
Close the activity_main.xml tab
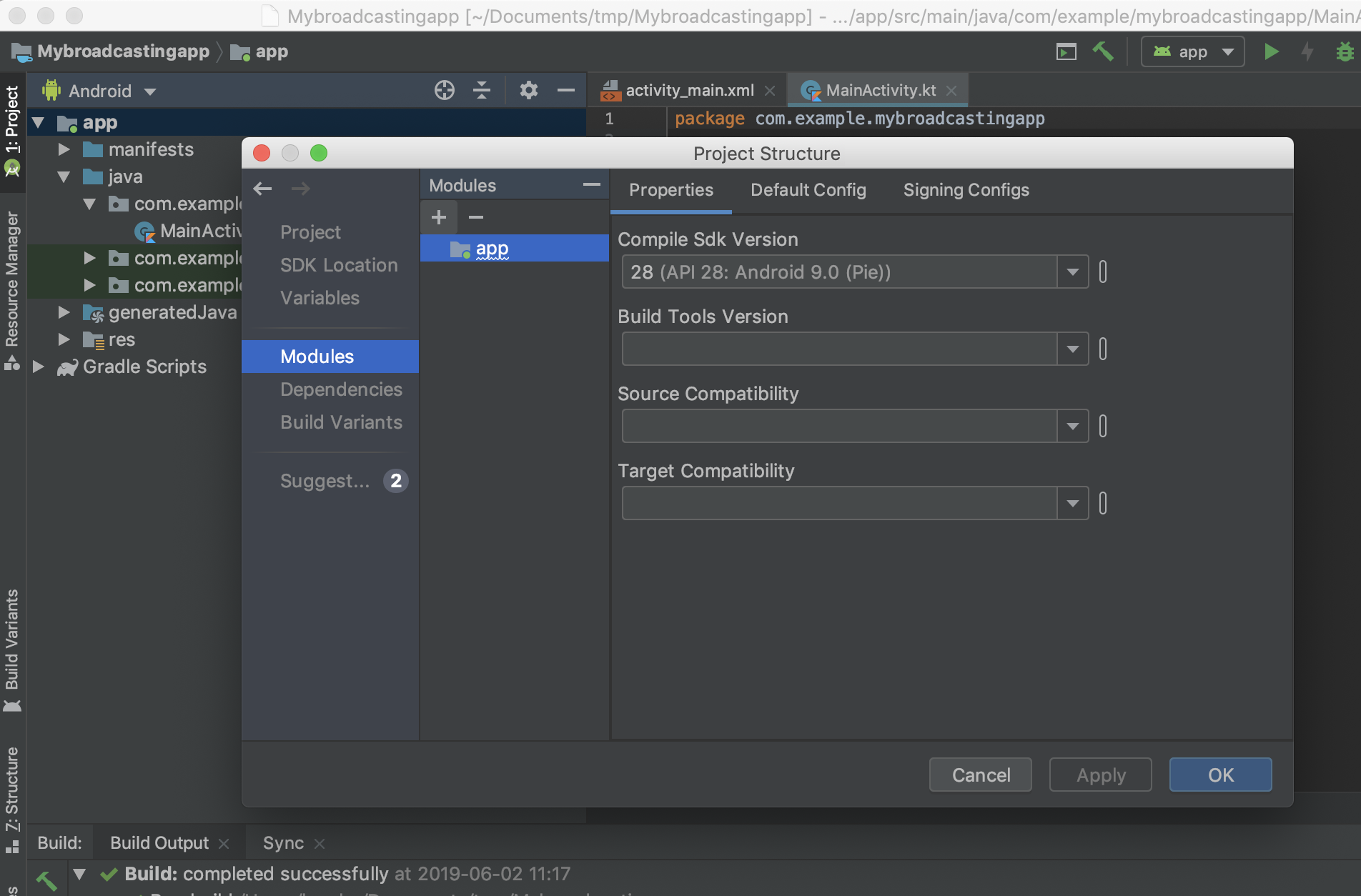coord(770,91)
